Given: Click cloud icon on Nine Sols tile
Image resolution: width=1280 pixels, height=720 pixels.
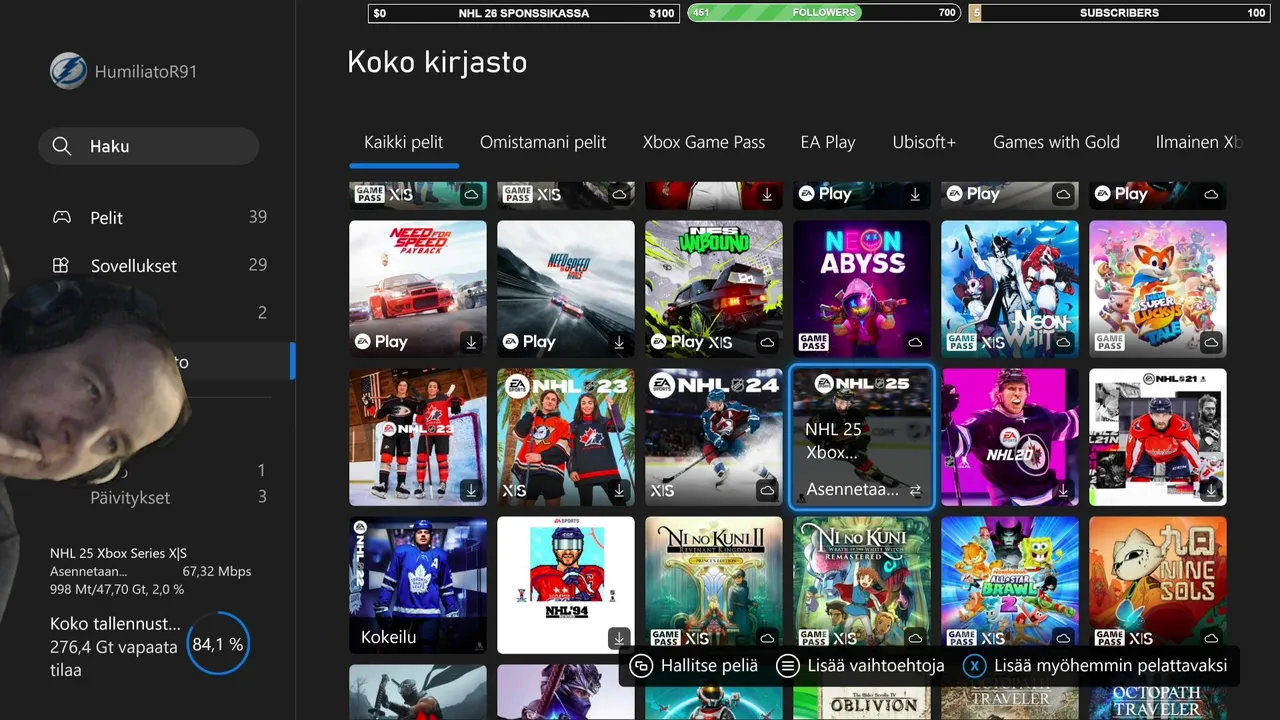Looking at the screenshot, I should (1211, 638).
